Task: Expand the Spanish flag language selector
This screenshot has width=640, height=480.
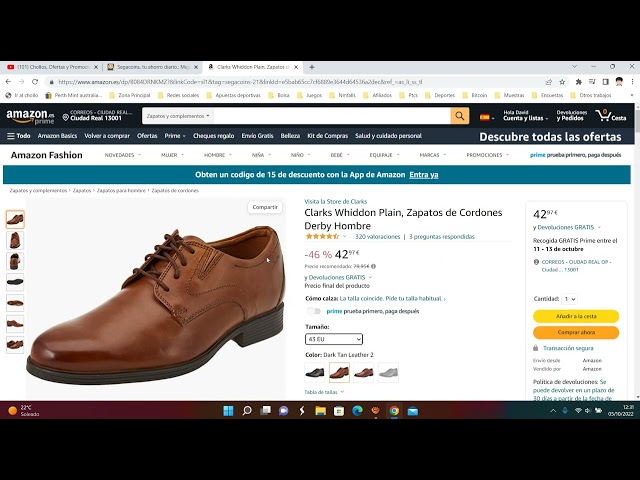Action: (x=487, y=117)
